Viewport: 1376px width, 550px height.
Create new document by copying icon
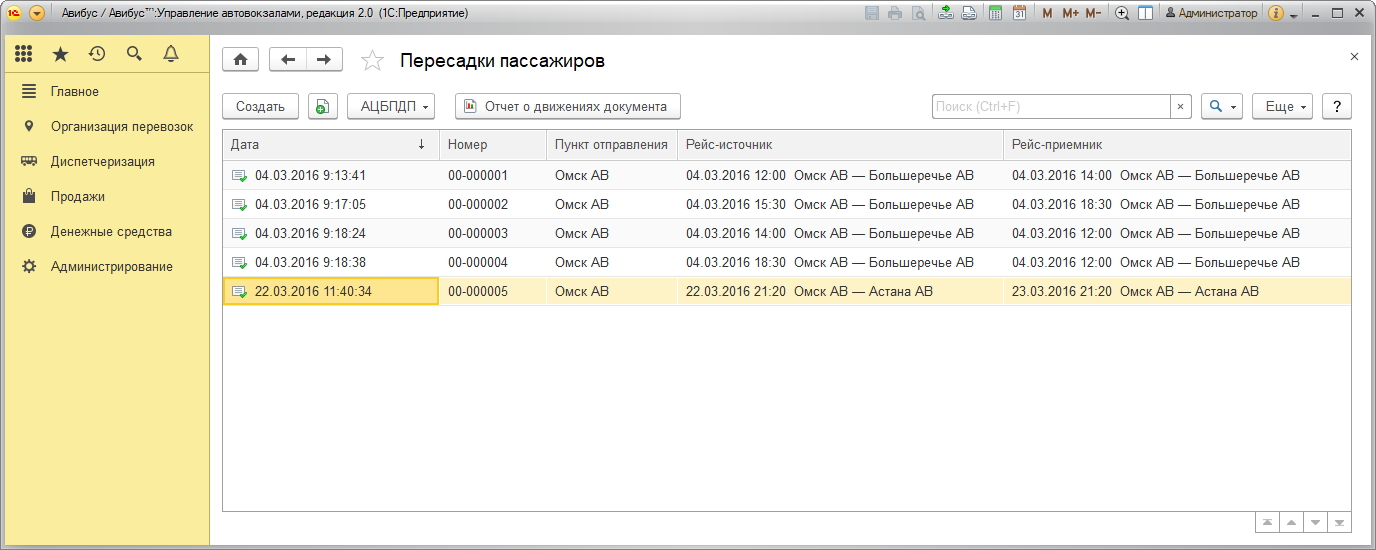(322, 107)
